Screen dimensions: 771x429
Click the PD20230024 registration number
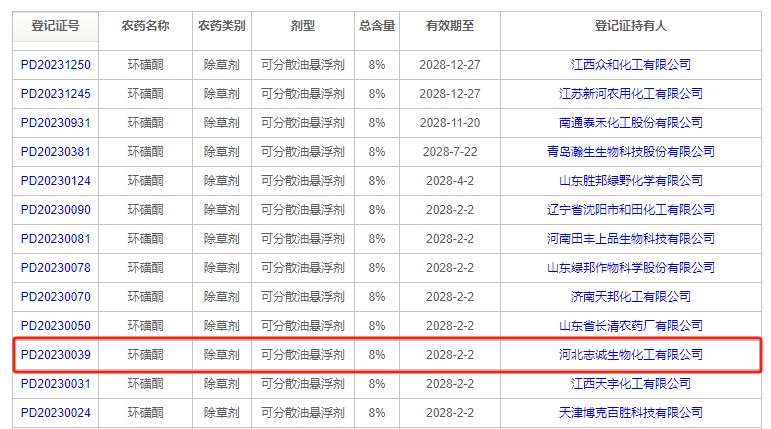coord(55,412)
